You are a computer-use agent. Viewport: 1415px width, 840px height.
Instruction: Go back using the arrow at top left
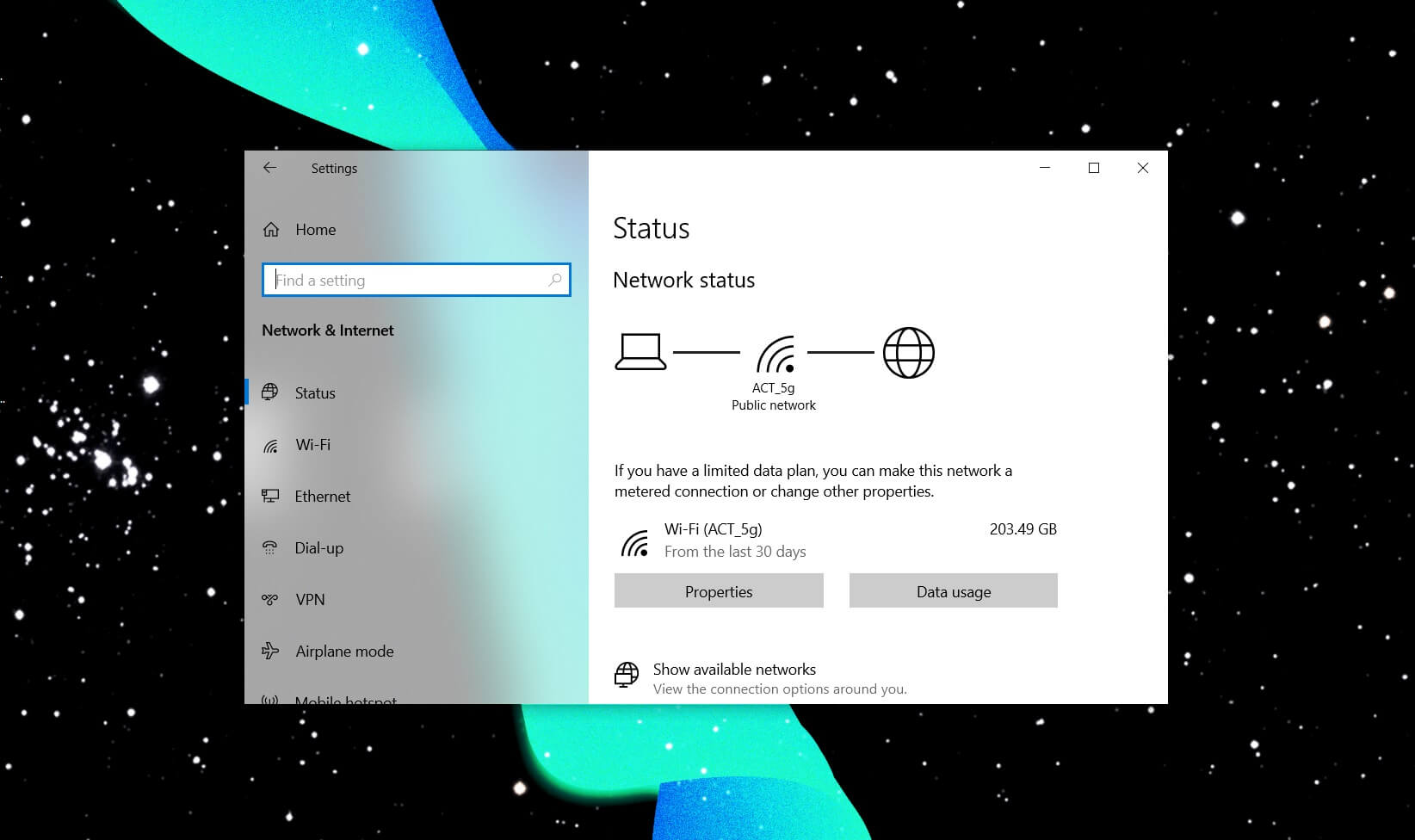269,168
